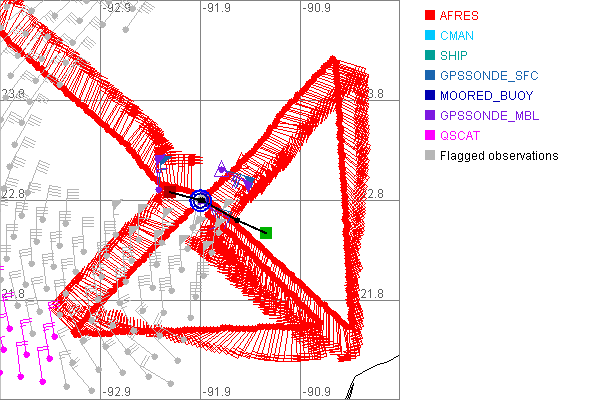Image resolution: width=600 pixels, height=400 pixels.
Task: Click the GPSSONDE_SFC blue legend swatch
Action: (430, 76)
